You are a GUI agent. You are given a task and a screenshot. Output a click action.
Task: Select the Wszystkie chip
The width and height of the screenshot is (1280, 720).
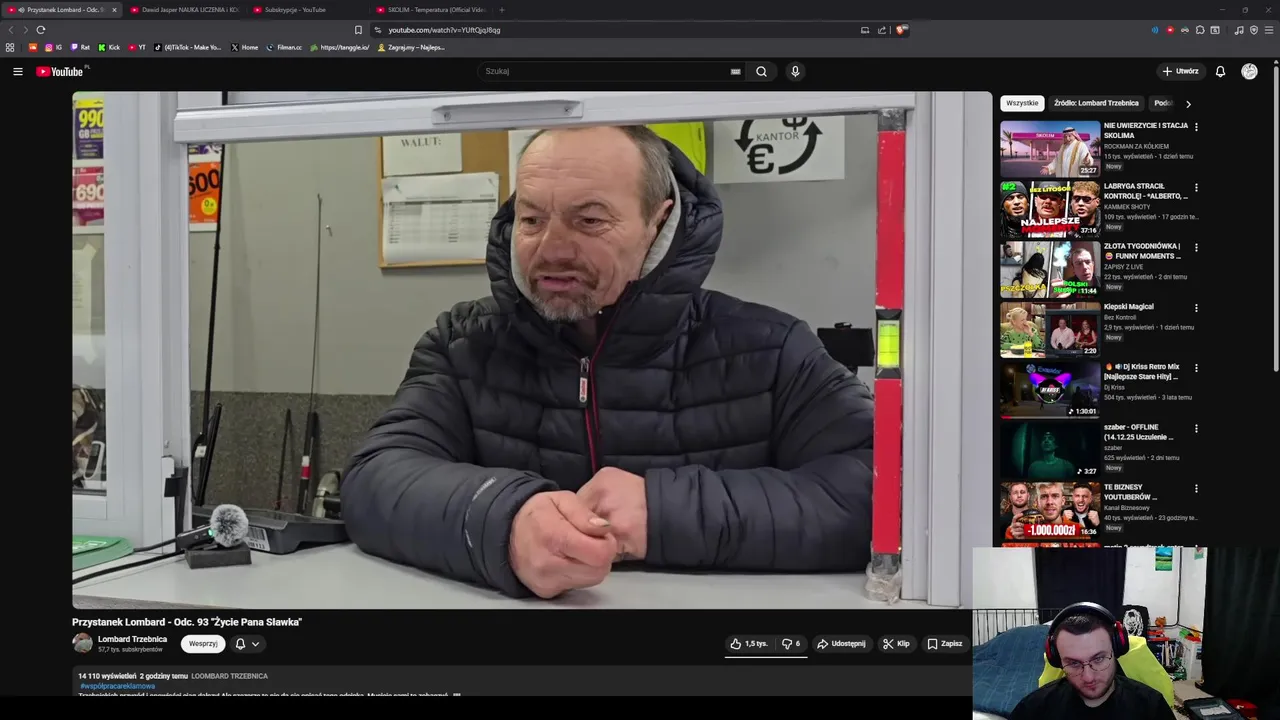tap(1022, 103)
